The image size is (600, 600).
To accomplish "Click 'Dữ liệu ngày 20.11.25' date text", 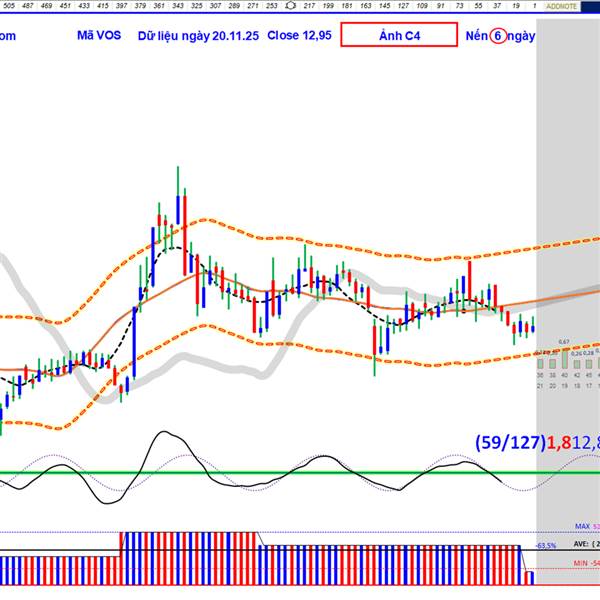I will point(198,36).
